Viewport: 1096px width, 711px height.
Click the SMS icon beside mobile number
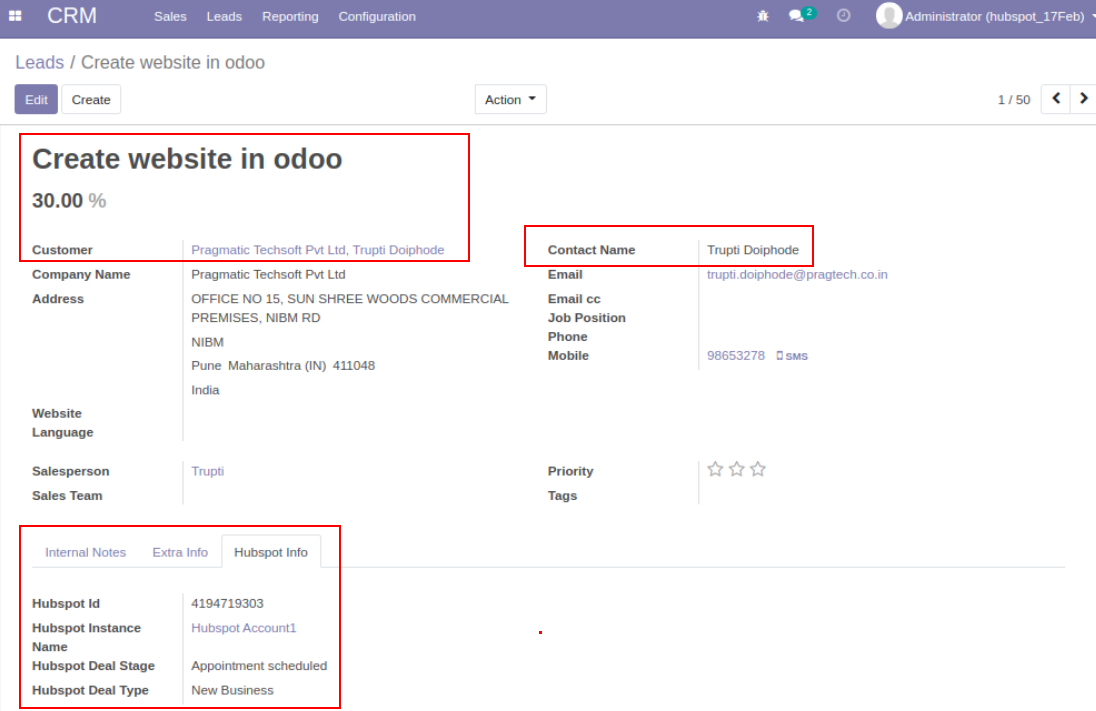(792, 356)
